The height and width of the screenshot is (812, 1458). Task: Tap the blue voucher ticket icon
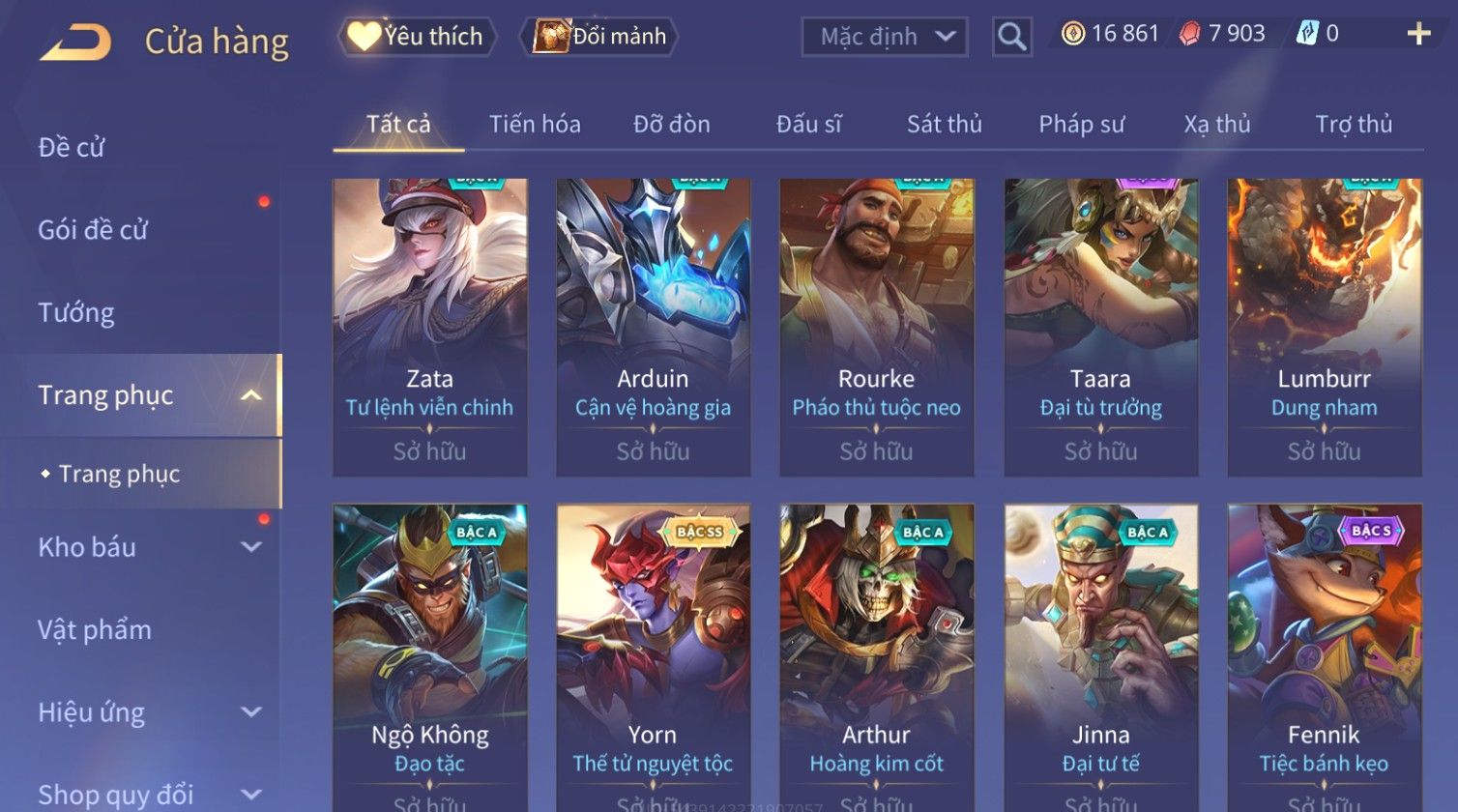(x=1307, y=34)
